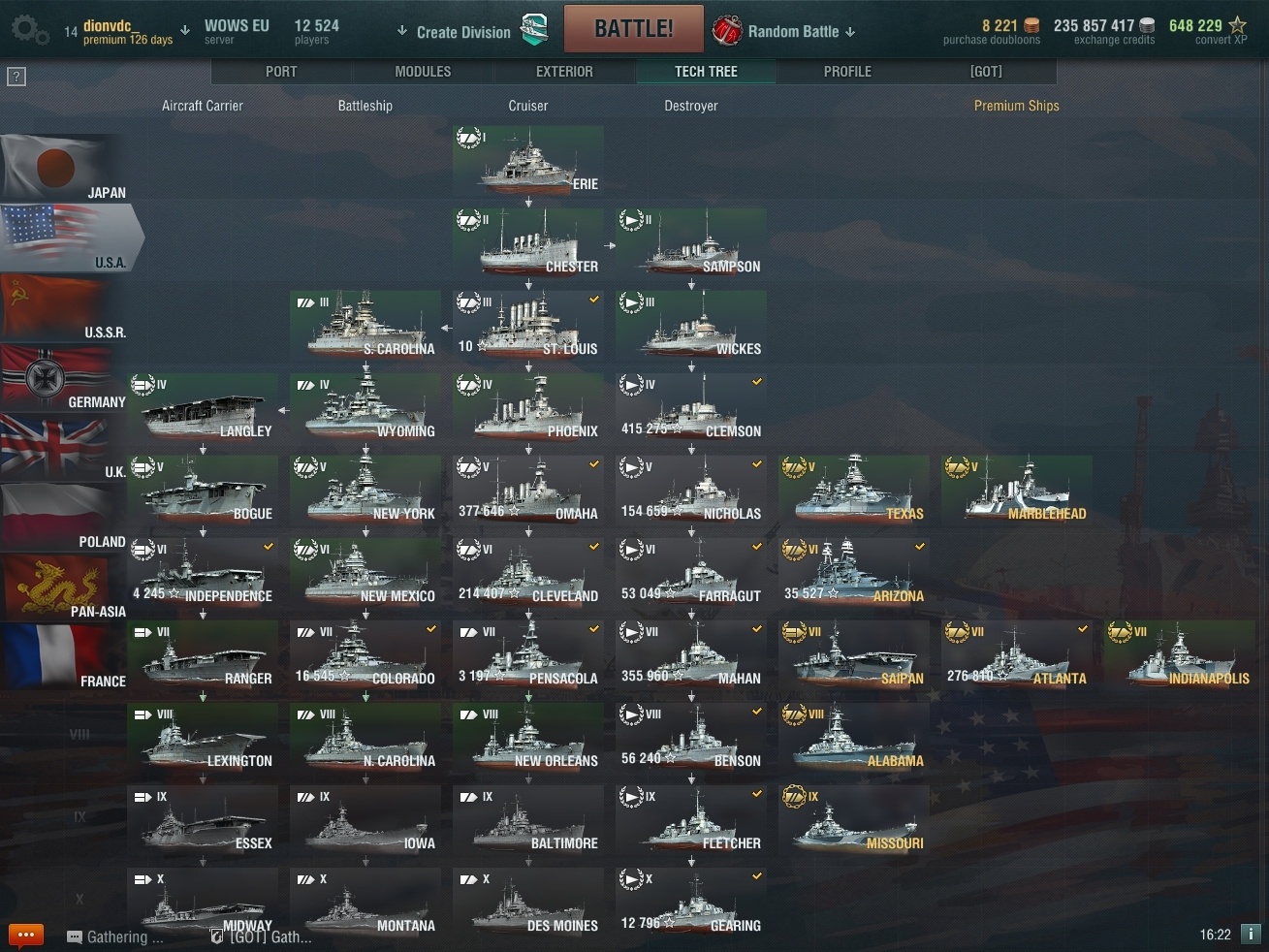1269x952 pixels.
Task: Select the France nation flag
Action: pos(64,656)
